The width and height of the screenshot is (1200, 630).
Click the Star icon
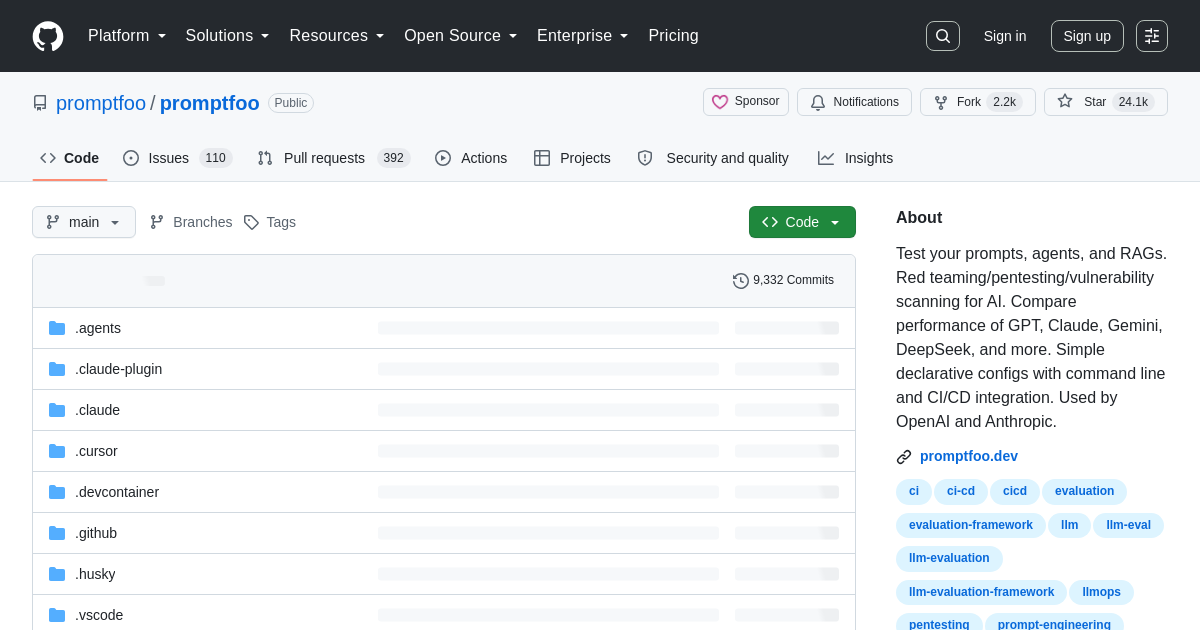(x=1065, y=101)
